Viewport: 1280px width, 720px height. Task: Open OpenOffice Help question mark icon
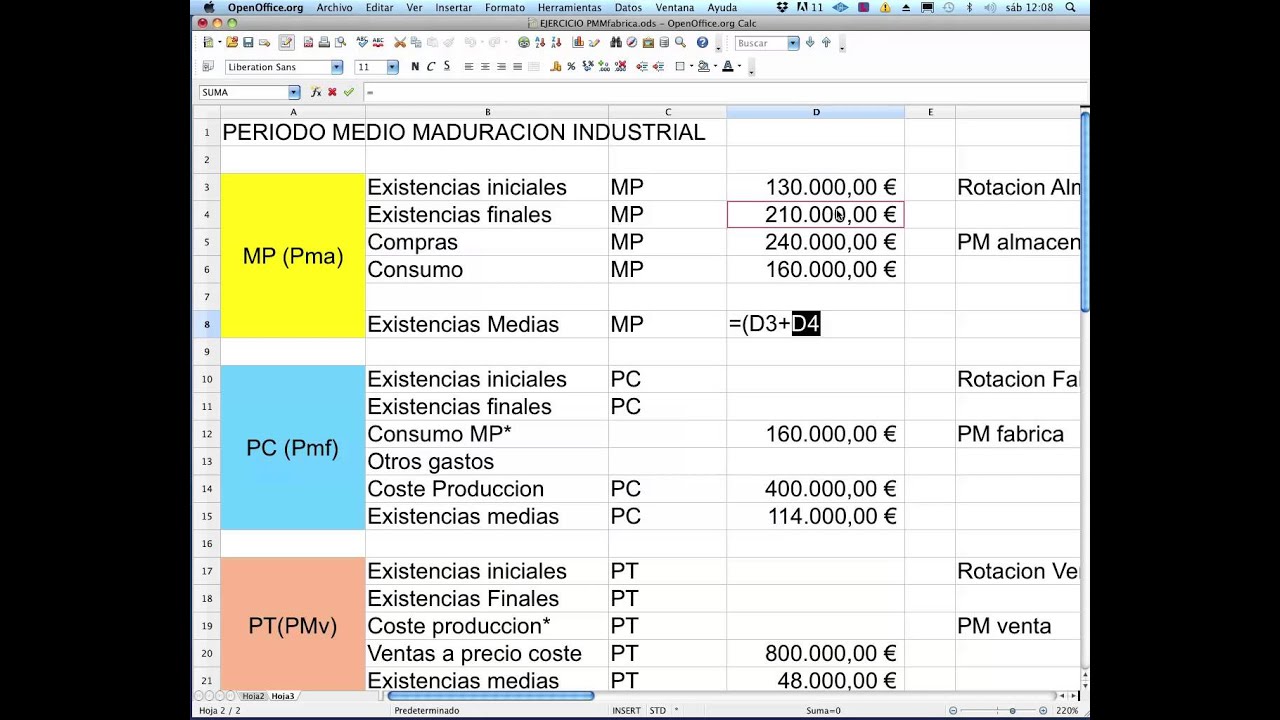point(702,43)
